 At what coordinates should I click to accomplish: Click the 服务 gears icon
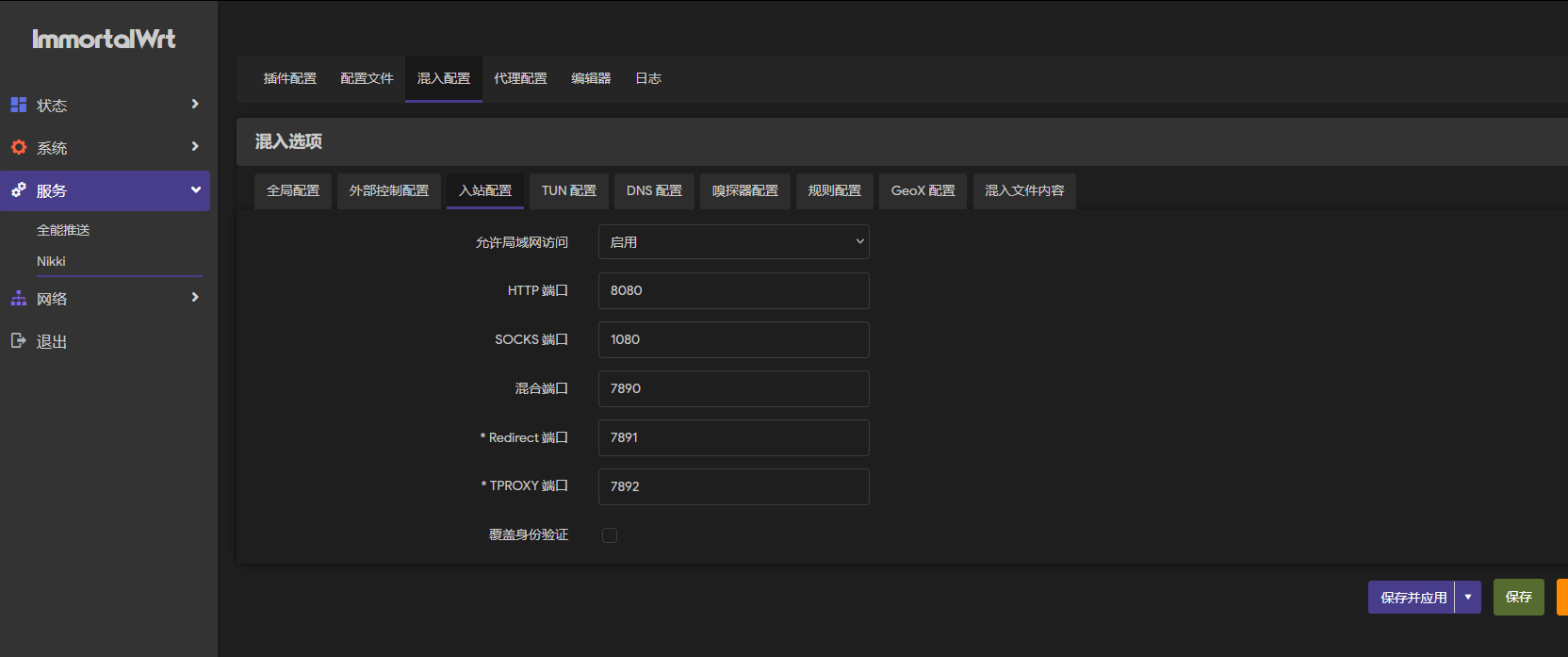[19, 190]
